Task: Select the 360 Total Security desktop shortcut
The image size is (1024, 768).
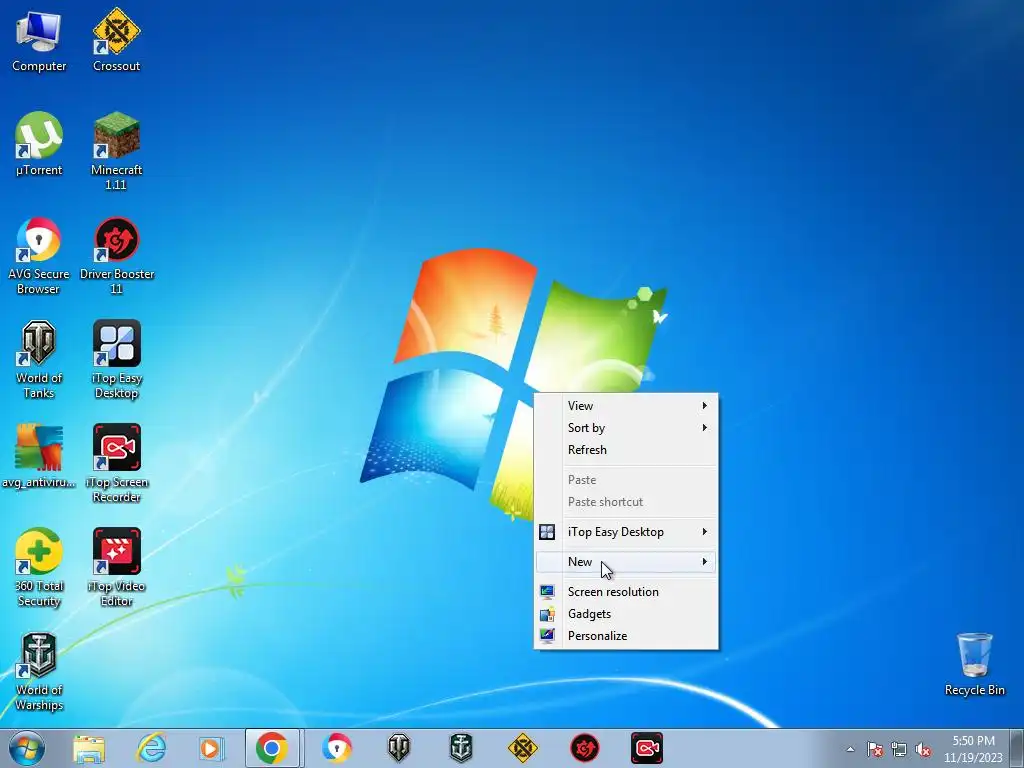Action: point(39,568)
